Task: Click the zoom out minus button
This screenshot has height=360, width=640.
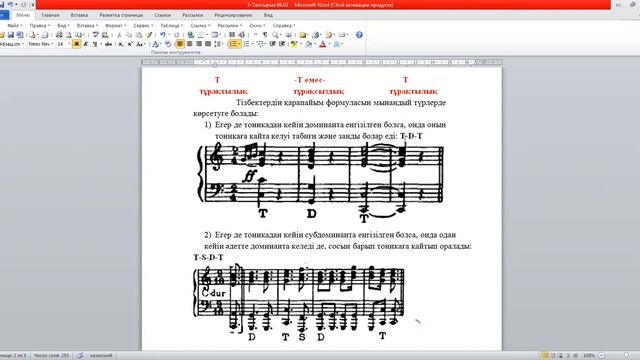Action: pyautogui.click(x=602, y=356)
